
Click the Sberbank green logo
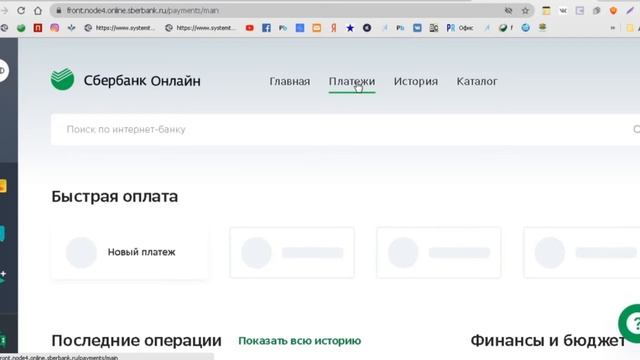pyautogui.click(x=62, y=79)
